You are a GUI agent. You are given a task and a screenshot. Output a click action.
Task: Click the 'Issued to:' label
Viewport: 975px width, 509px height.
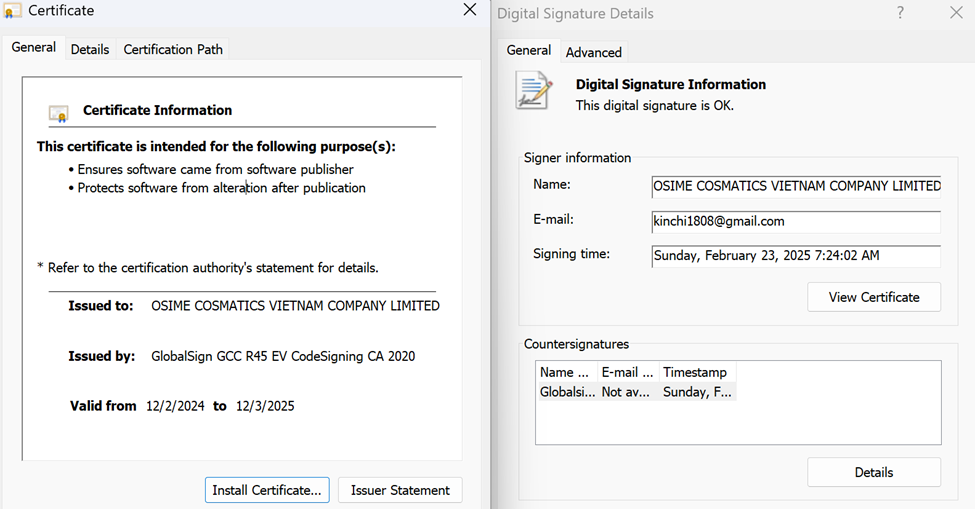(101, 306)
